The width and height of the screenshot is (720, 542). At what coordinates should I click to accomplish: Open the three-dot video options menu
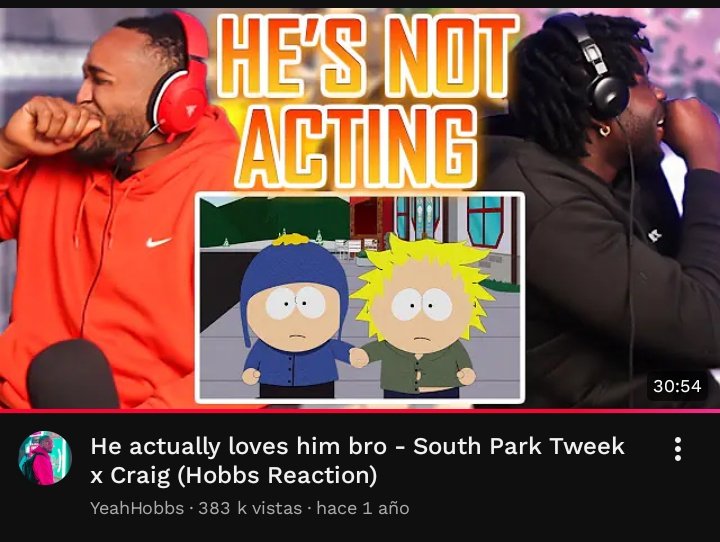pyautogui.click(x=677, y=449)
